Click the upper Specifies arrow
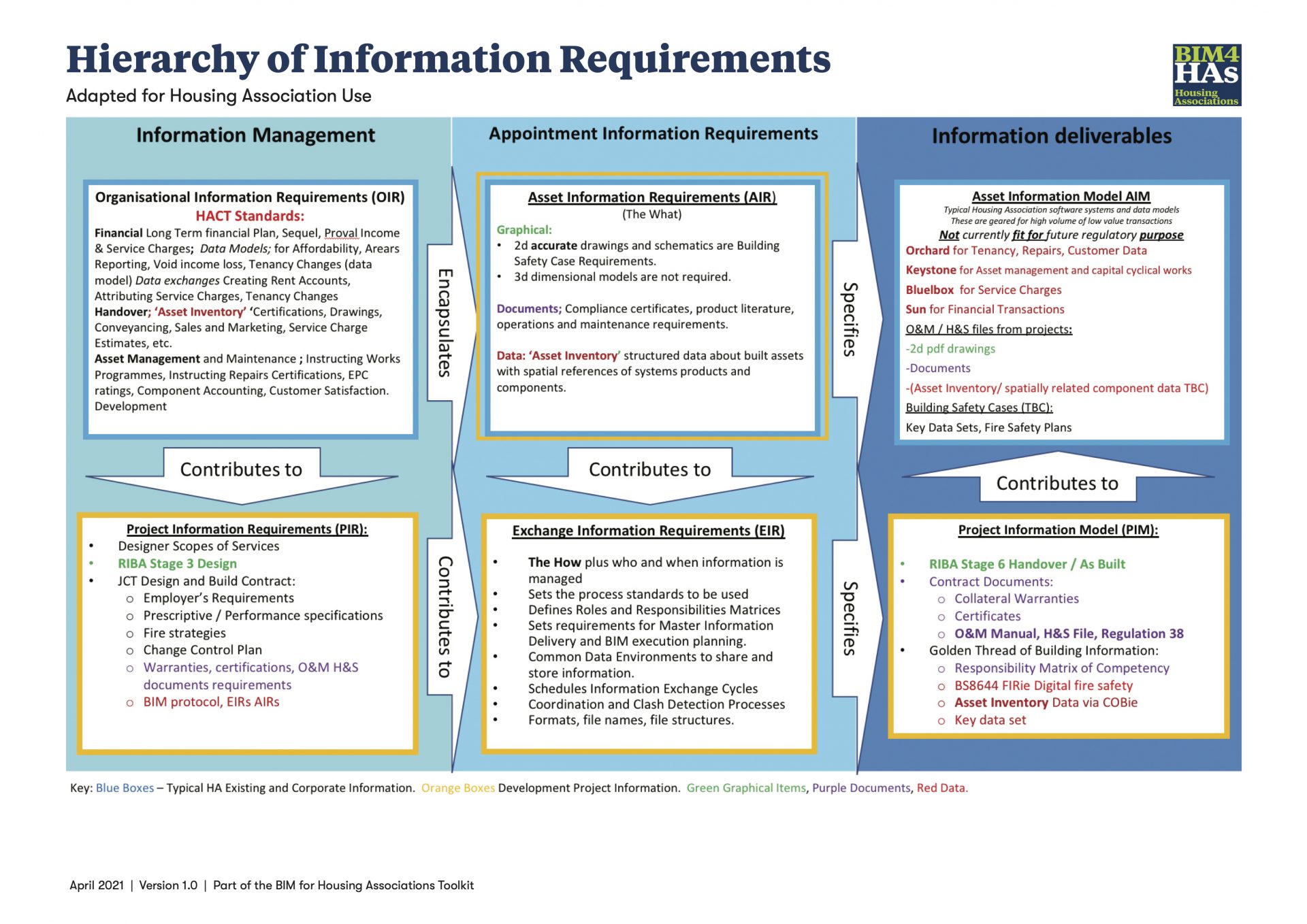1307x924 pixels. 849,319
